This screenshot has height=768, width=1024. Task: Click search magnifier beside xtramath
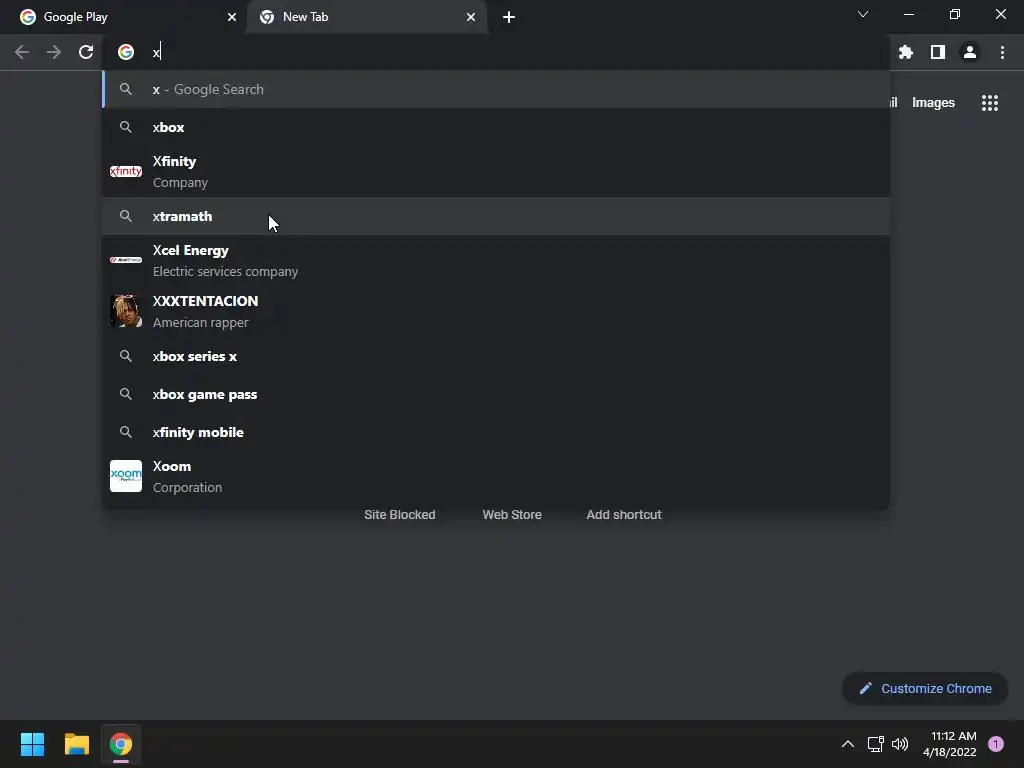(126, 216)
